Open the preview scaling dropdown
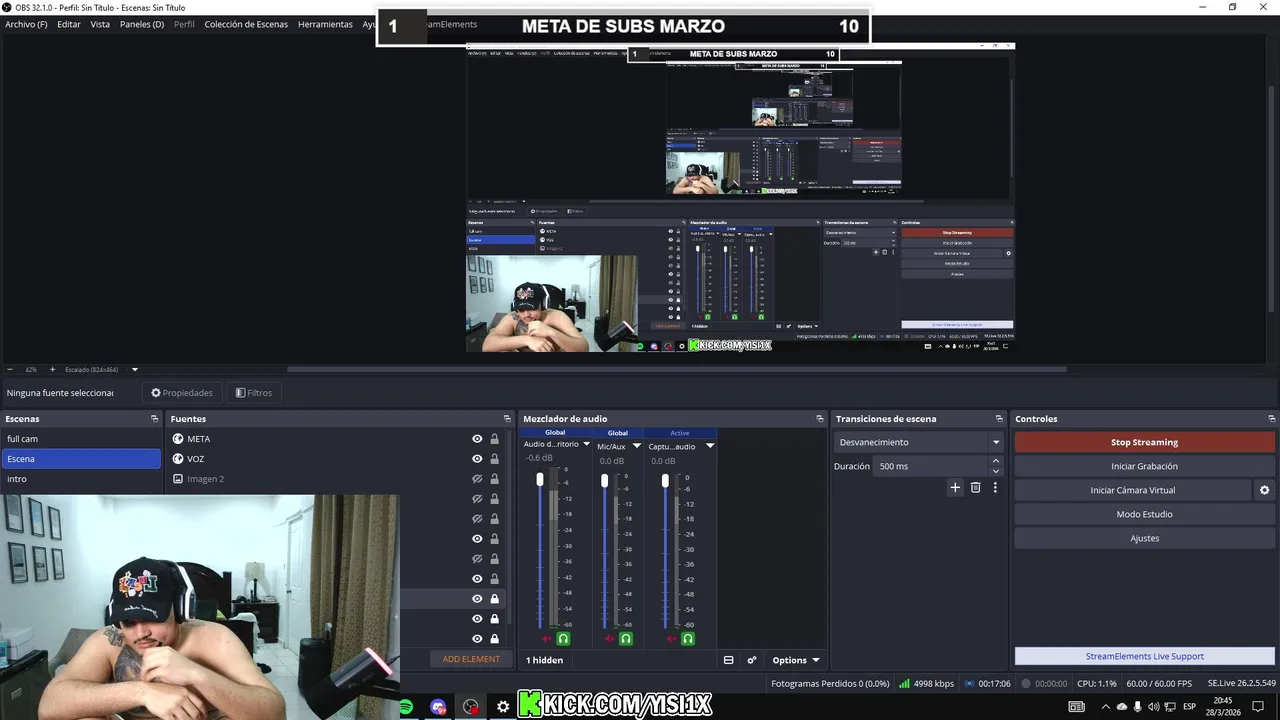 coord(134,369)
